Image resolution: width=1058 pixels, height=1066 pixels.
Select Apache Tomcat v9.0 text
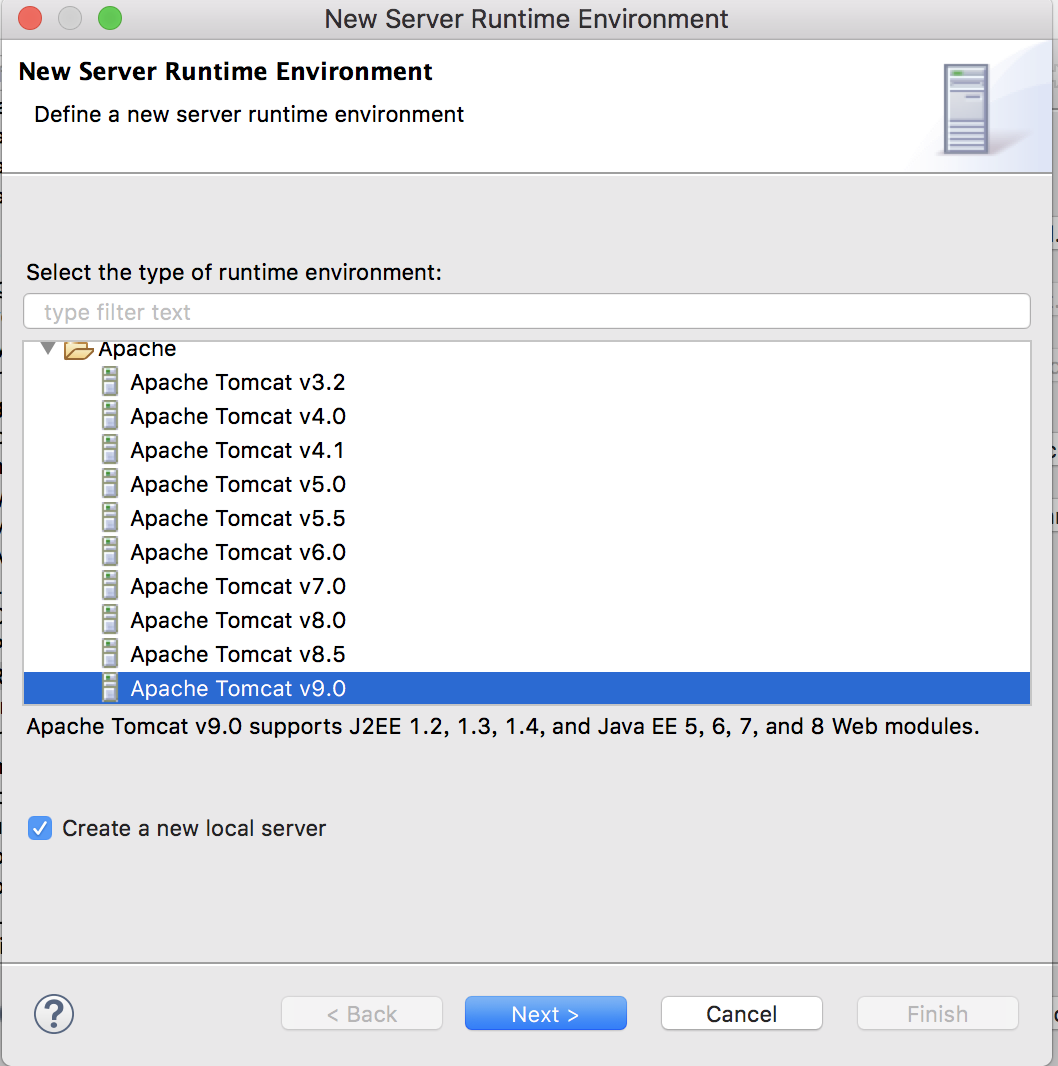238,688
